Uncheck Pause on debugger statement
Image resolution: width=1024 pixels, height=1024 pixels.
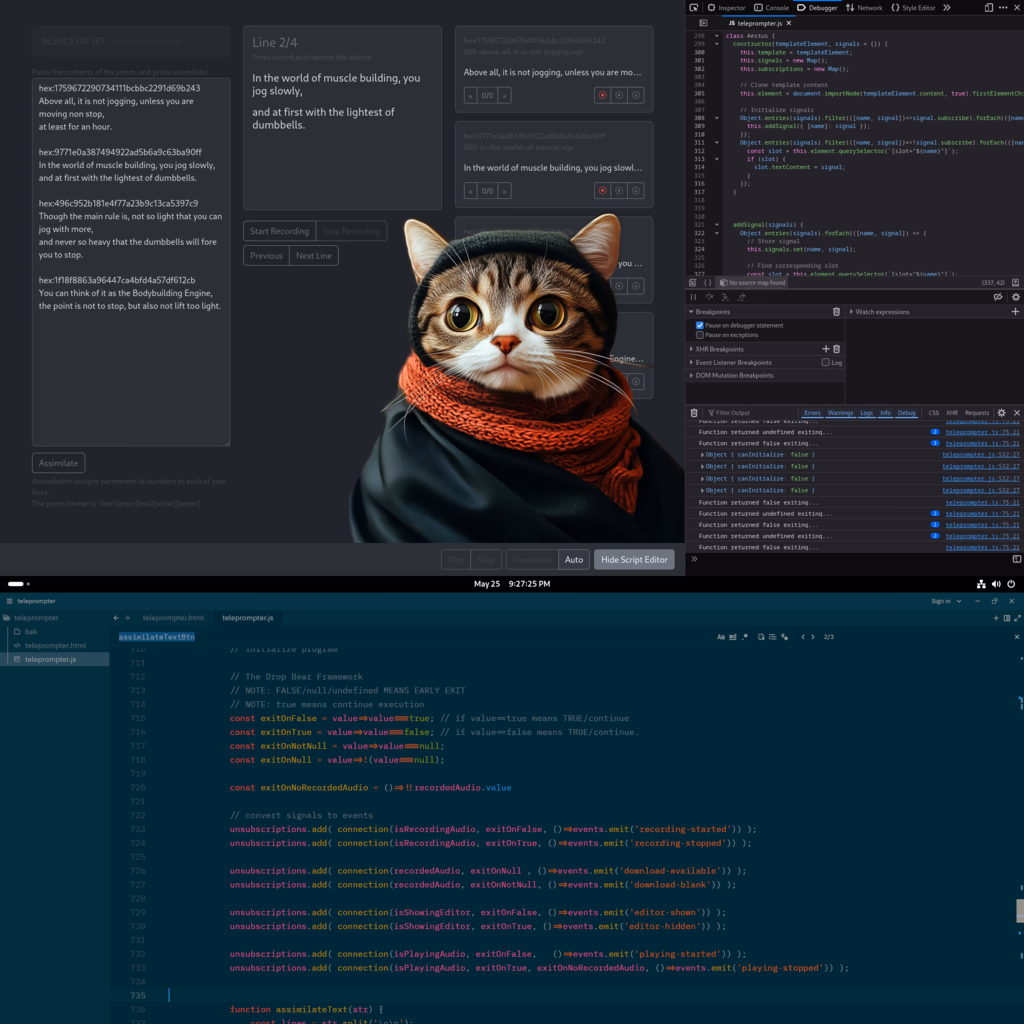pyautogui.click(x=700, y=325)
